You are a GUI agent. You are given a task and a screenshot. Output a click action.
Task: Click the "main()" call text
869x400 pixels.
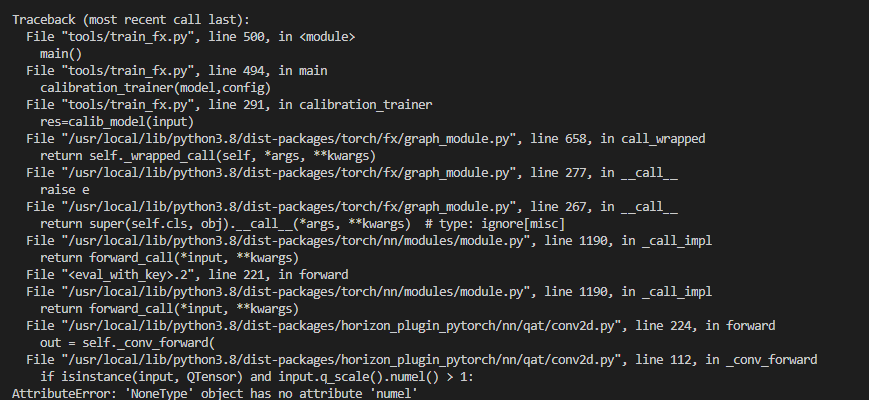[61, 54]
